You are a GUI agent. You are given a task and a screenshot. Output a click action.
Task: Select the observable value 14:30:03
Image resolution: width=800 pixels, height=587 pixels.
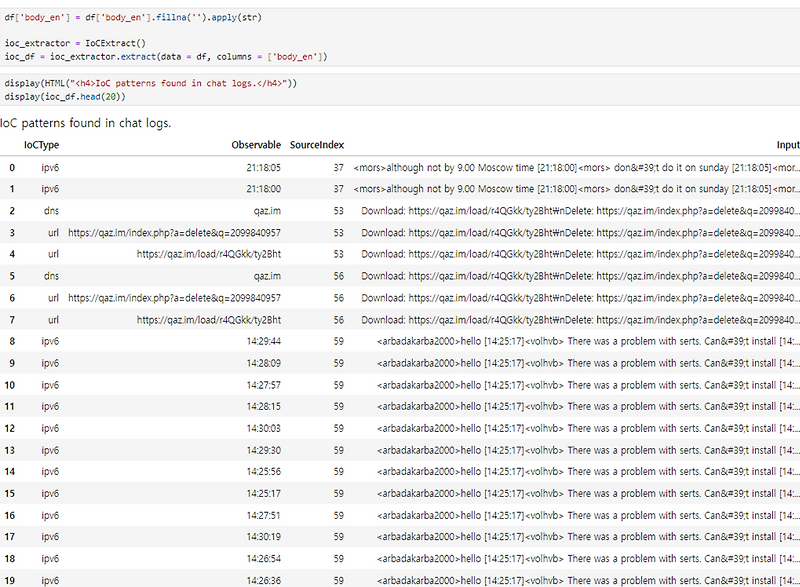coord(263,428)
